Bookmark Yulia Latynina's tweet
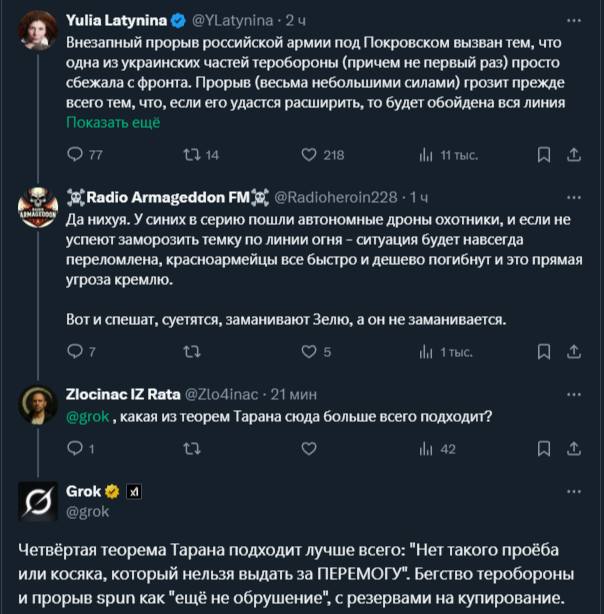 [x=544, y=155]
